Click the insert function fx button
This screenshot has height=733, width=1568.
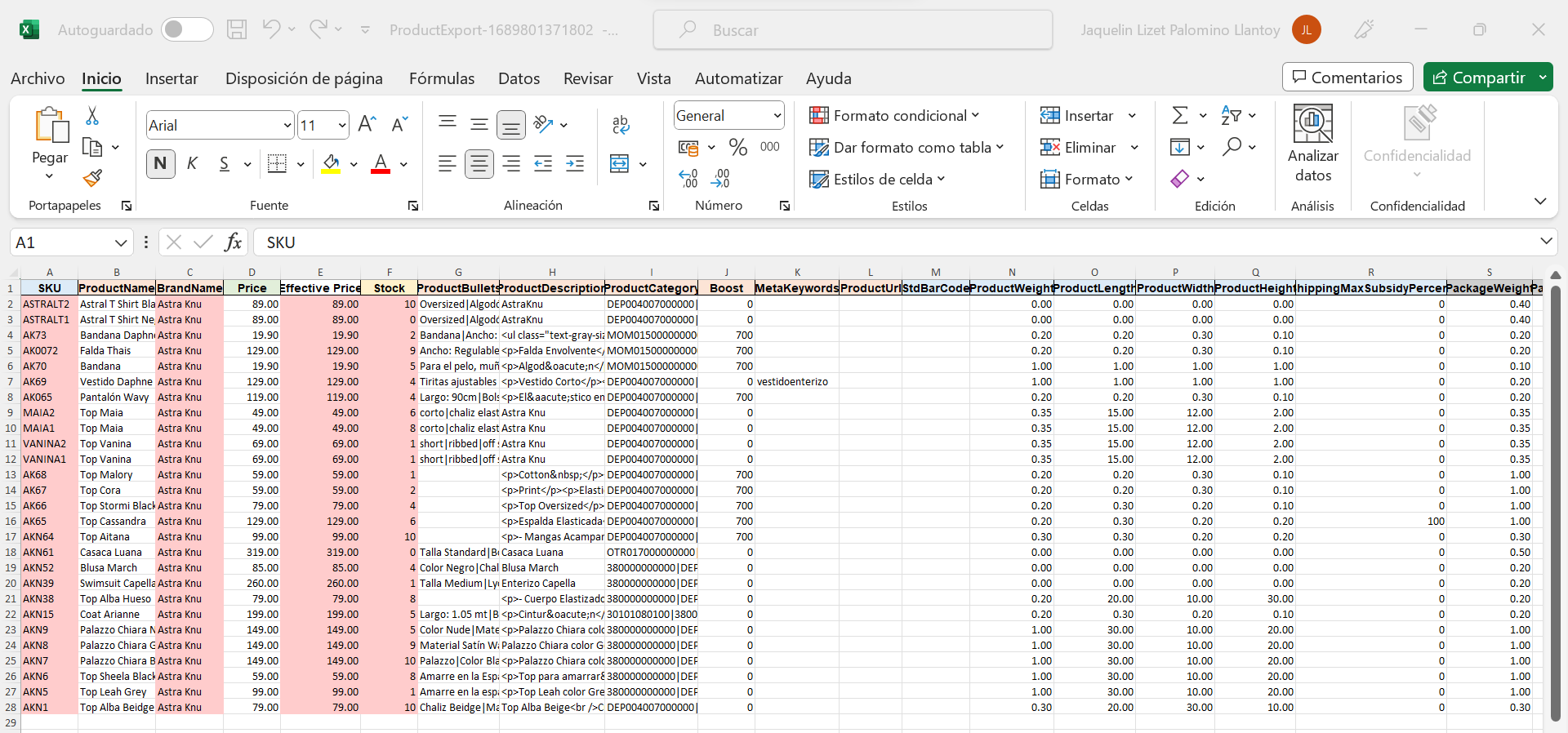pyautogui.click(x=234, y=242)
